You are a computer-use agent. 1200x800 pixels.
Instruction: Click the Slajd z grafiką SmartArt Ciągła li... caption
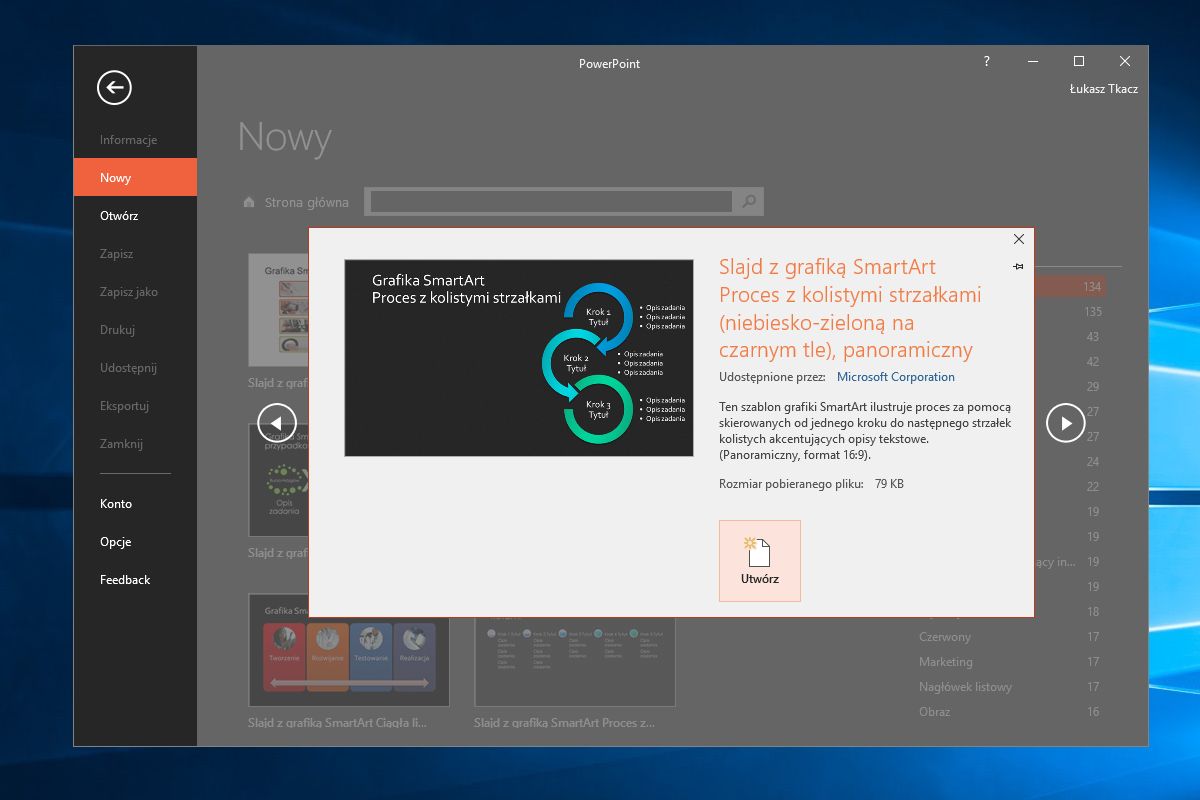click(x=337, y=722)
